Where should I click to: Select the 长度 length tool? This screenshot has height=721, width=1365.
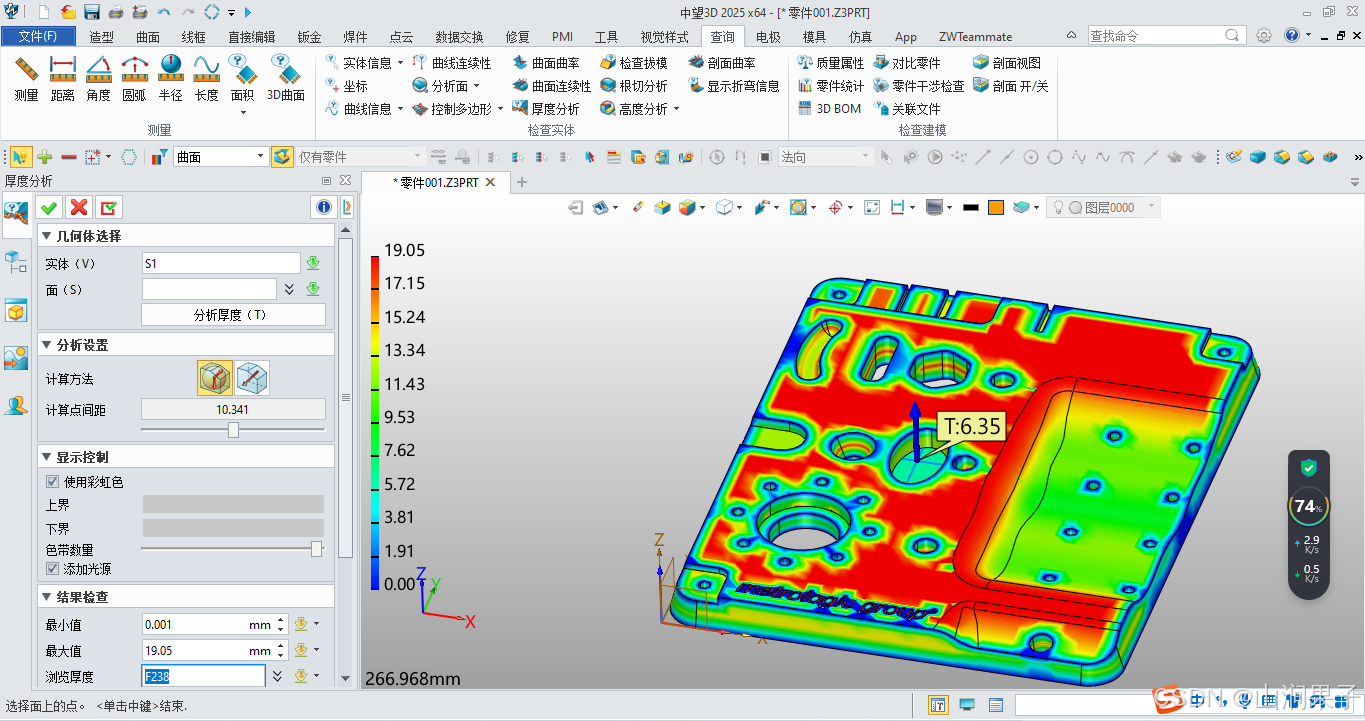click(x=206, y=79)
